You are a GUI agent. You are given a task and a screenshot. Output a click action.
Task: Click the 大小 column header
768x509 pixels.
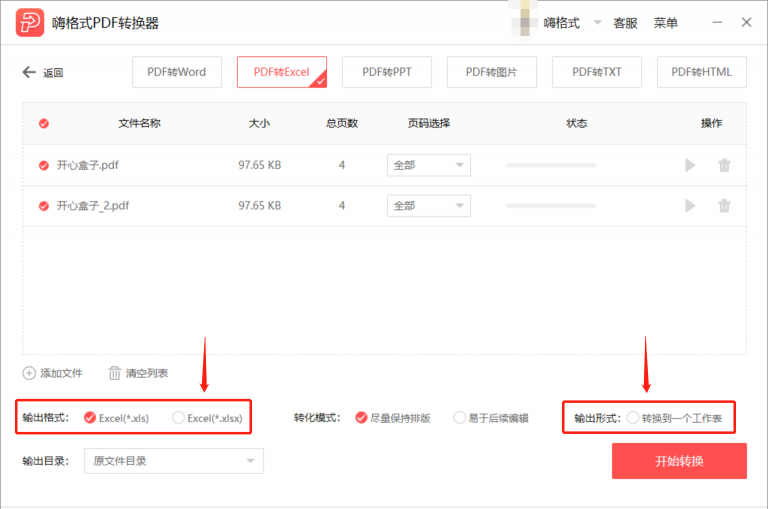(x=259, y=123)
